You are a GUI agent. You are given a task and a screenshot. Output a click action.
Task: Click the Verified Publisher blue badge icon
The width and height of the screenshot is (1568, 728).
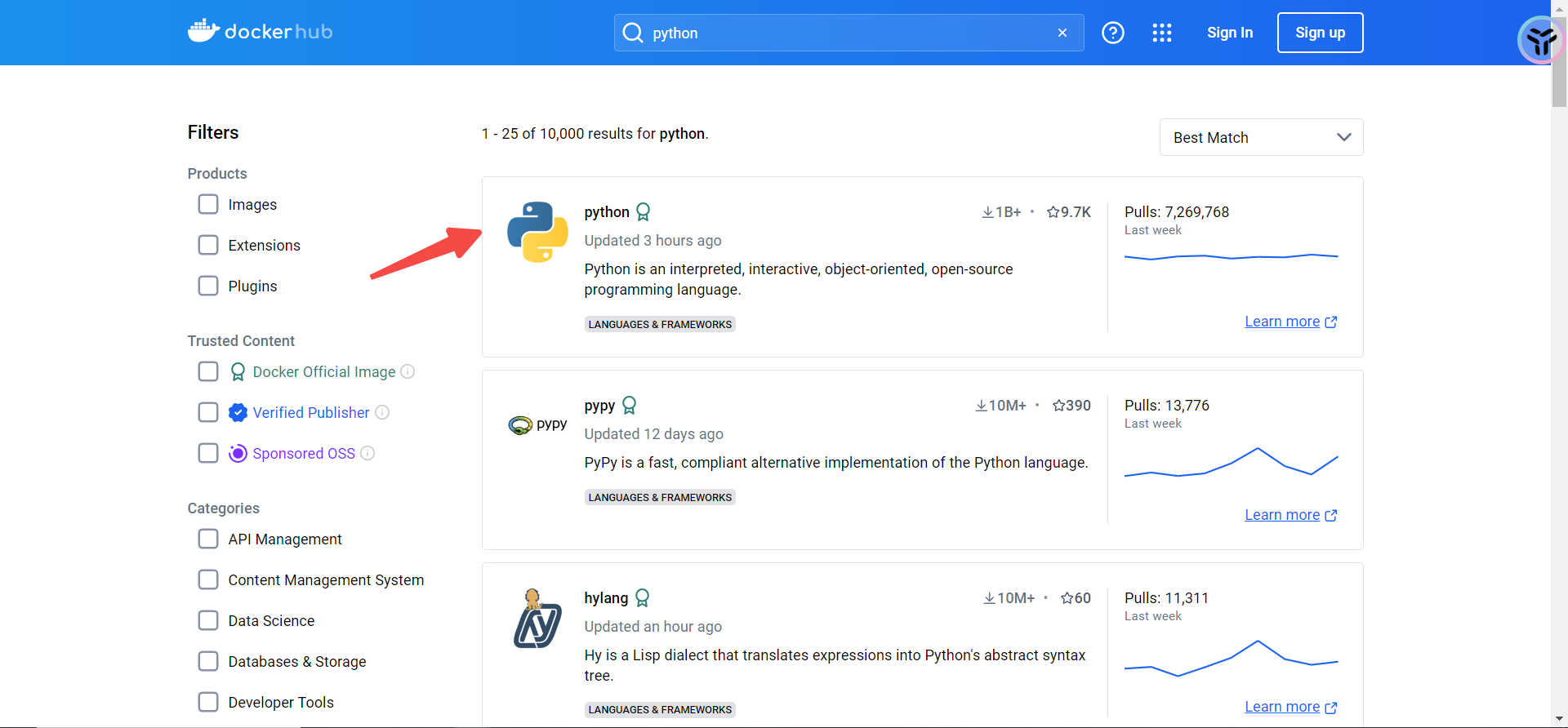click(238, 413)
